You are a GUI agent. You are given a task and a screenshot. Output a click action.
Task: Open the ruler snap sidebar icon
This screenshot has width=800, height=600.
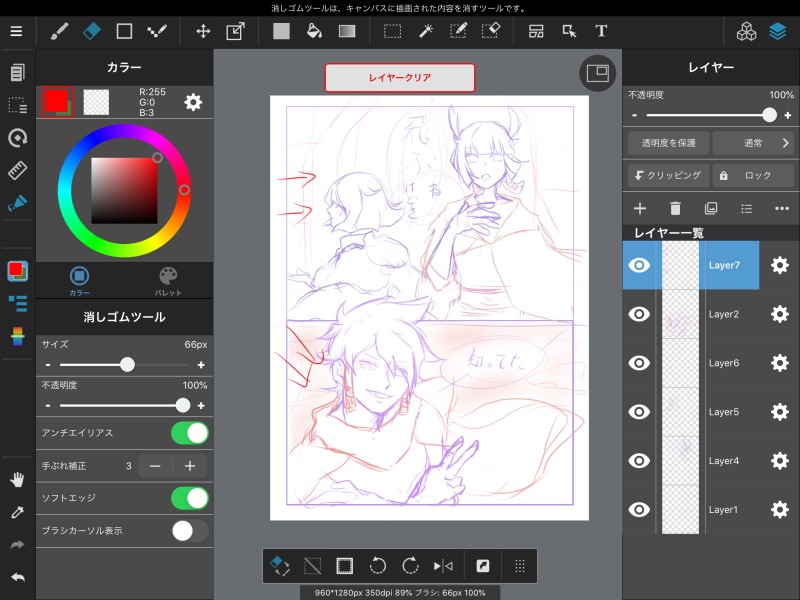(x=17, y=170)
